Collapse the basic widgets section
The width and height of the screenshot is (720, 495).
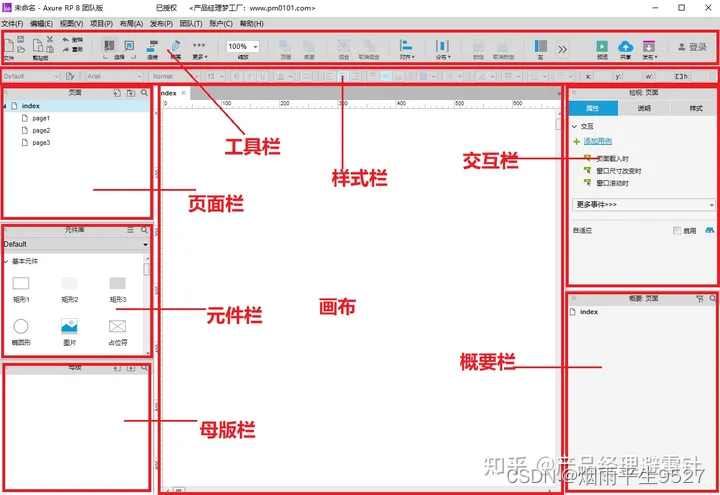tap(6, 261)
